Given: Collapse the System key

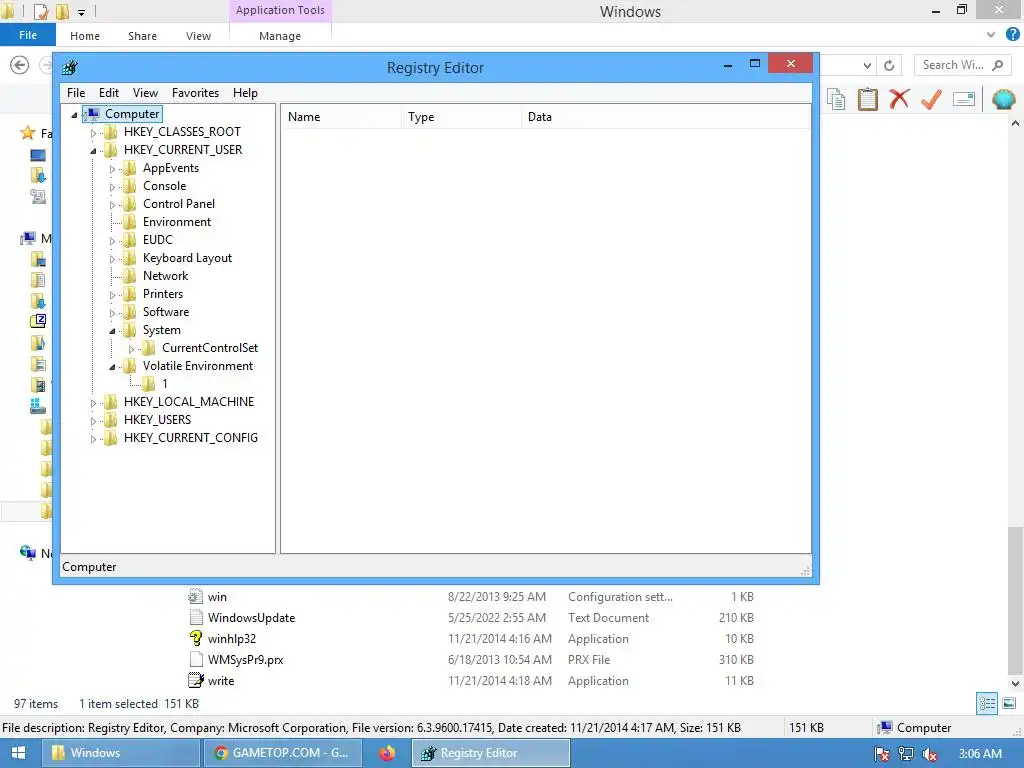Looking at the screenshot, I should coord(112,331).
